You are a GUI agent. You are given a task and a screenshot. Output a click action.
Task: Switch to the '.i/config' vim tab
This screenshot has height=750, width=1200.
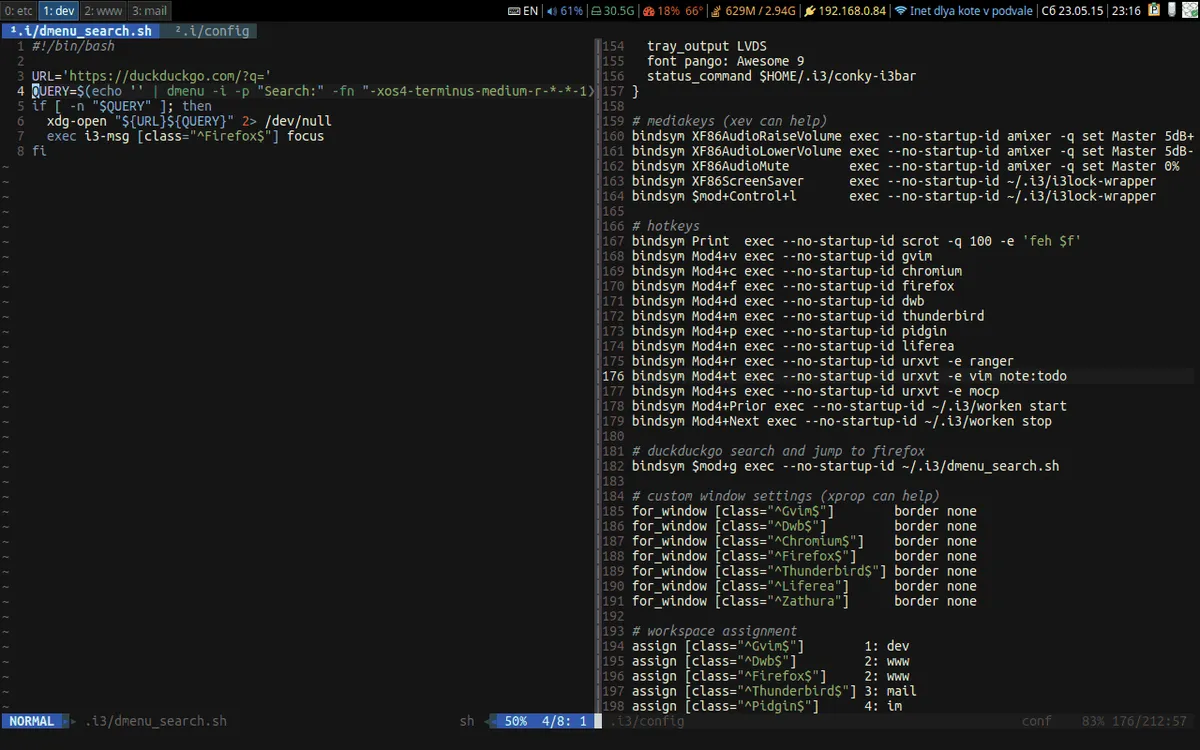[x=213, y=30]
